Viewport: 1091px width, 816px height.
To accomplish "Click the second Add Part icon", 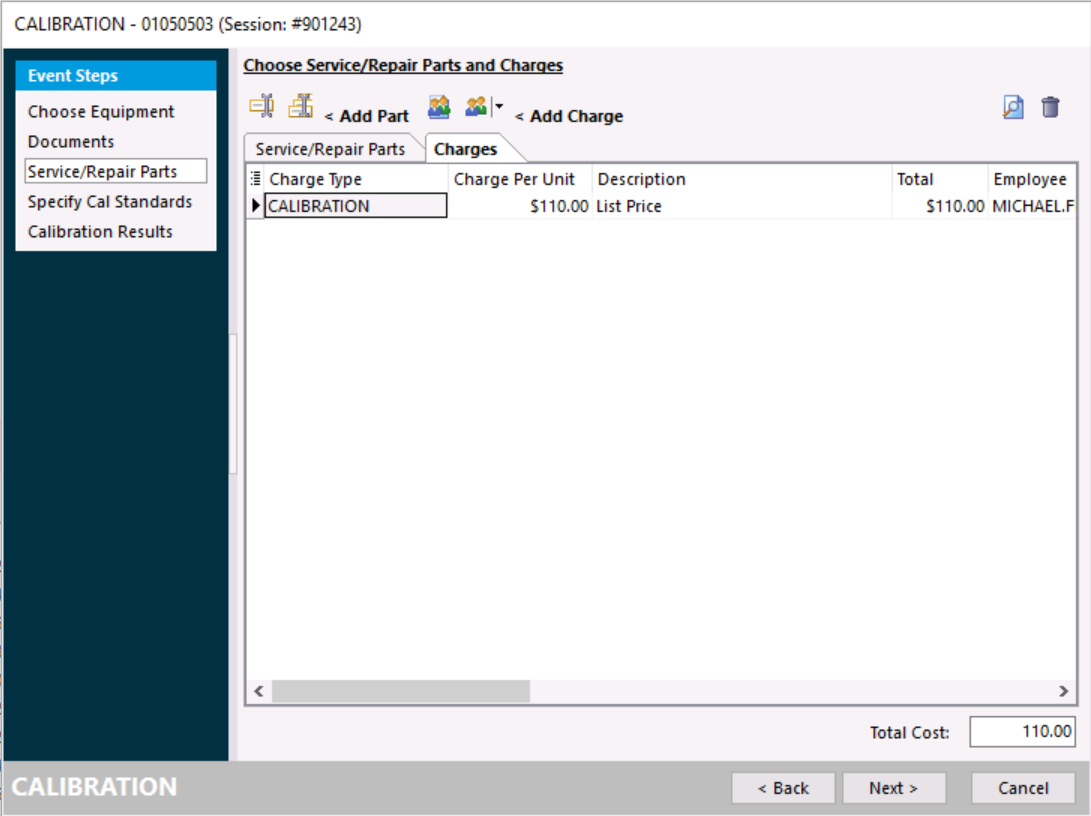I will click(300, 106).
